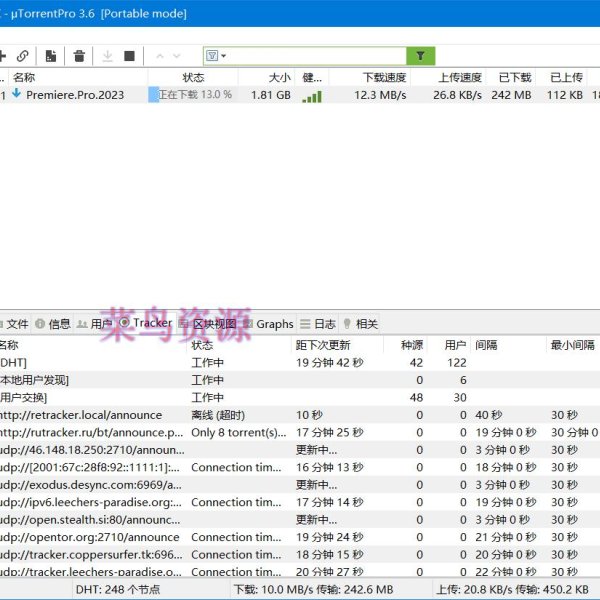Click the blue downloading arrow icon beside Premiere.Pro.2023
This screenshot has height=600, width=600.
pyautogui.click(x=16, y=93)
